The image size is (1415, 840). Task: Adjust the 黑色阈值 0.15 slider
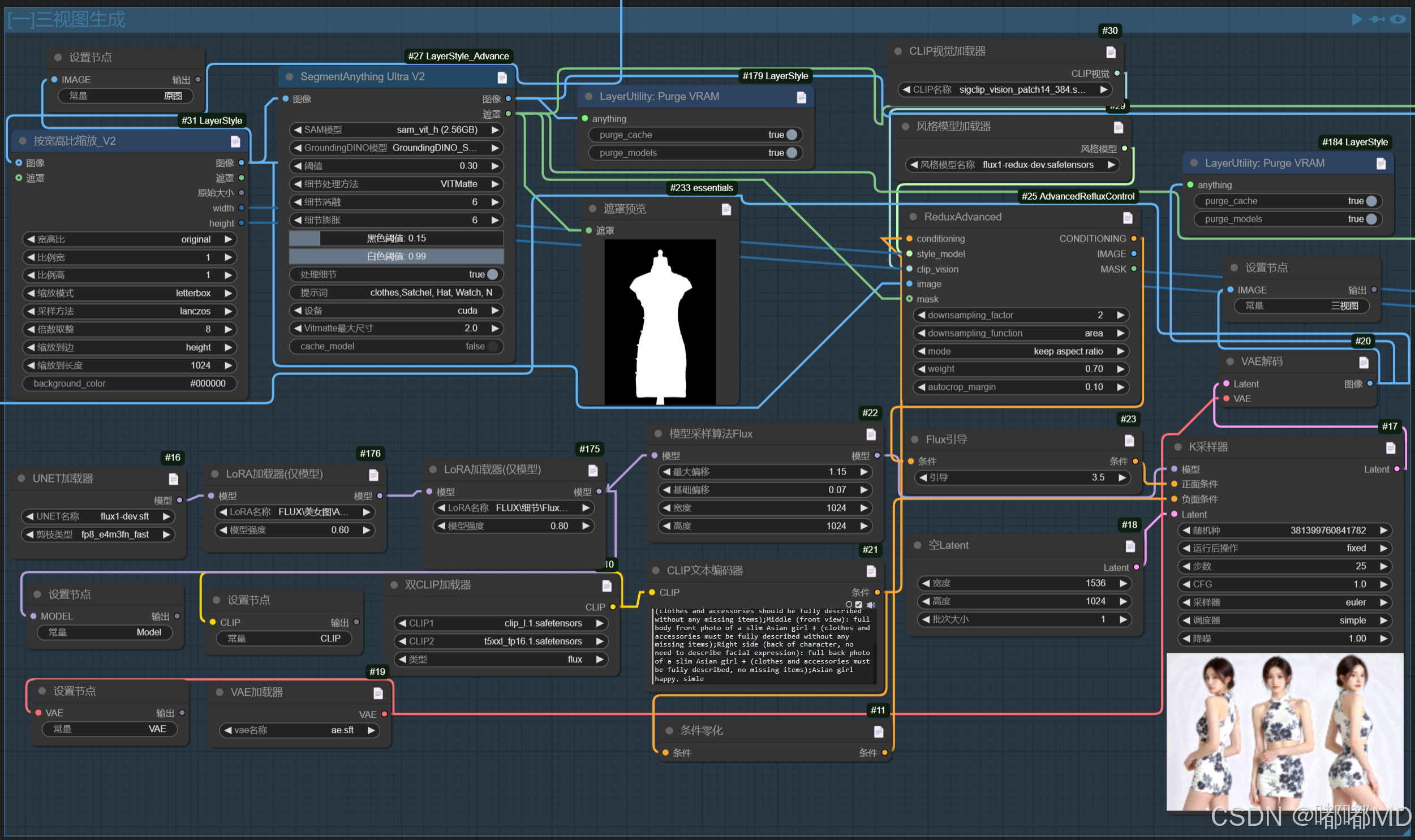[395, 238]
